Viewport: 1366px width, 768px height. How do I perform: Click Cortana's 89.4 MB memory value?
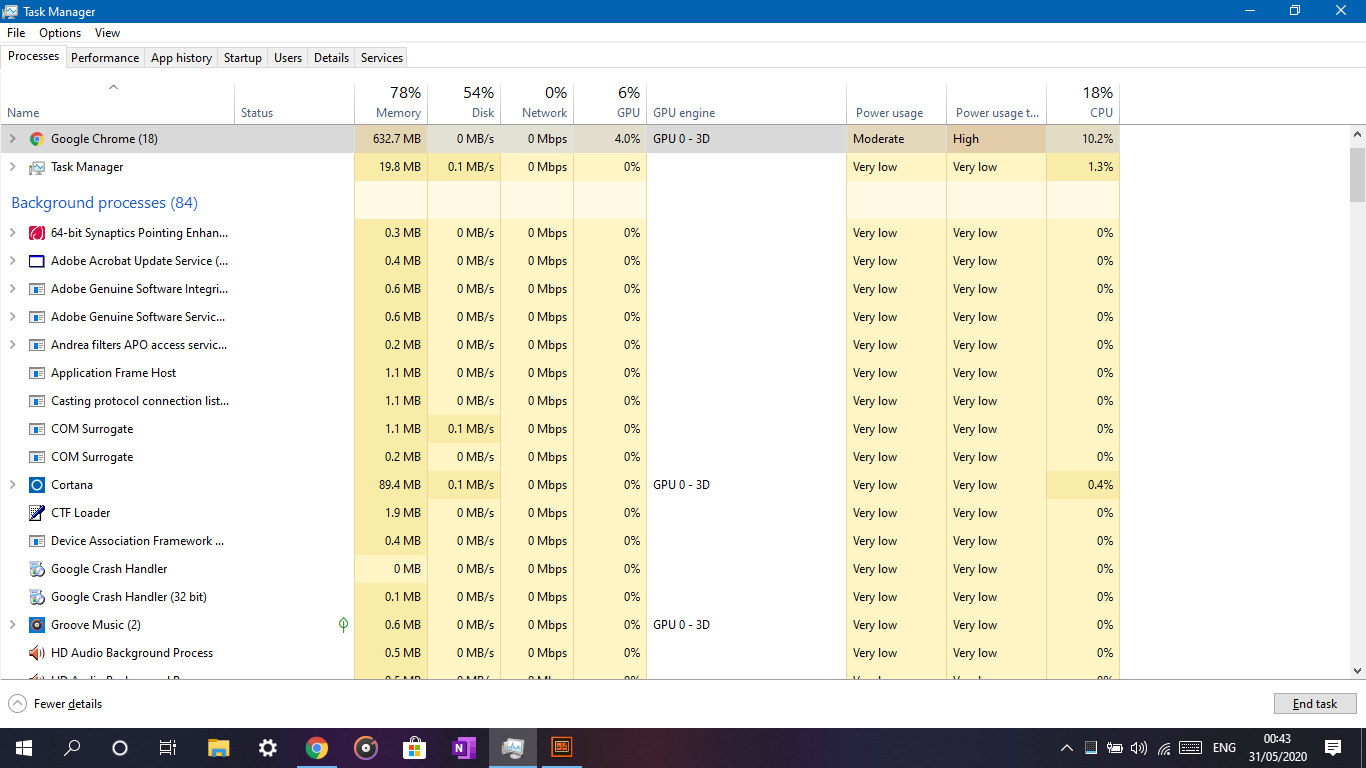coord(400,485)
